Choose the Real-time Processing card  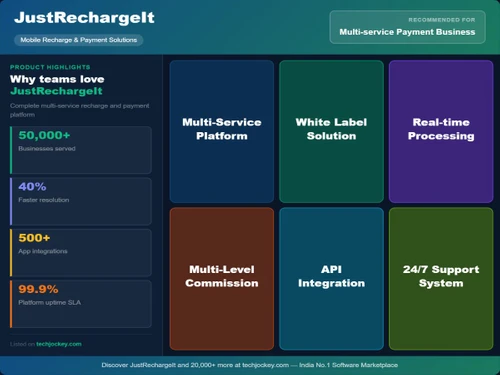click(441, 132)
